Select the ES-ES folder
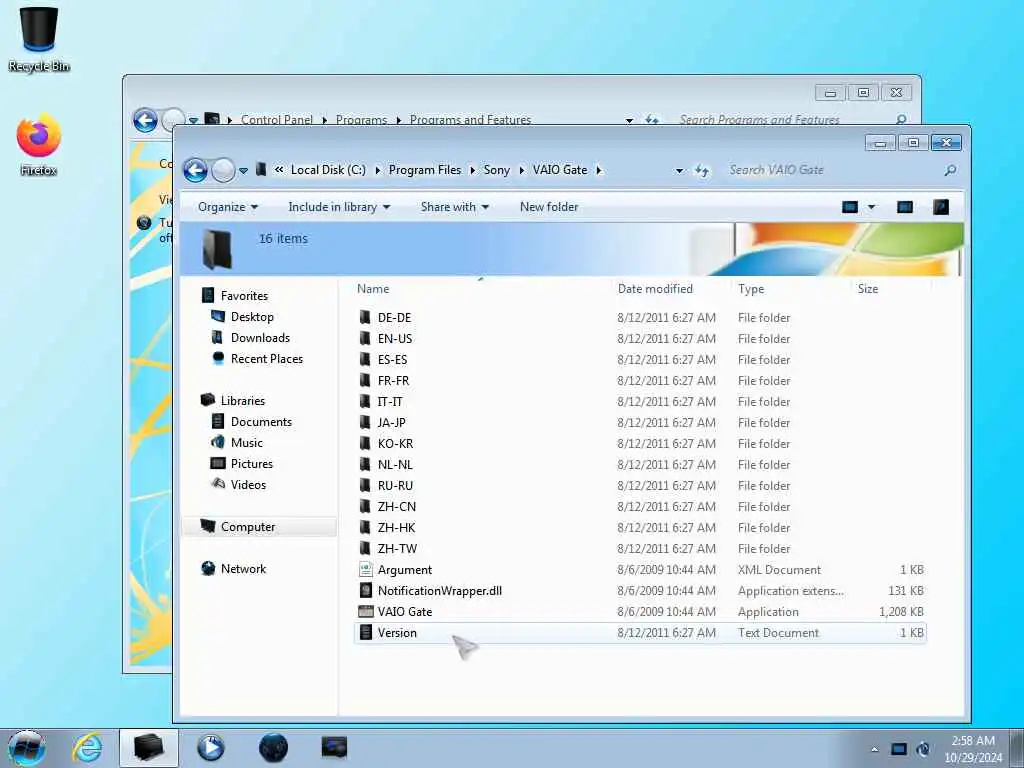Viewport: 1024px width, 768px height. [392, 359]
